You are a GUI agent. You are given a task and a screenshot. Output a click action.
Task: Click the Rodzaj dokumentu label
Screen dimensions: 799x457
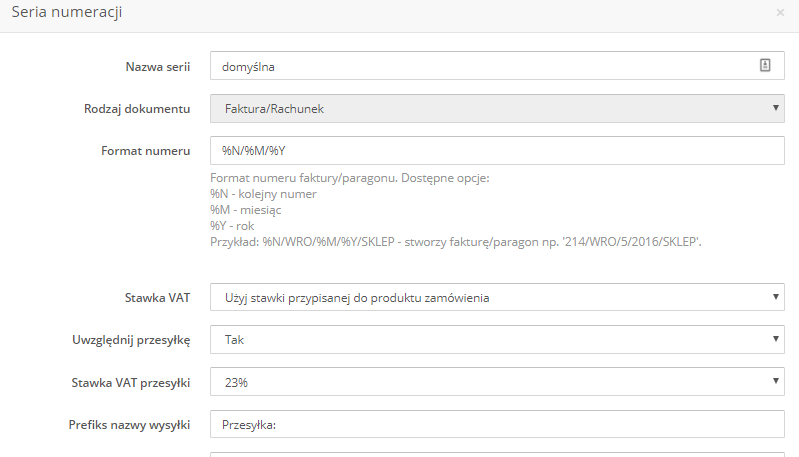[137, 109]
